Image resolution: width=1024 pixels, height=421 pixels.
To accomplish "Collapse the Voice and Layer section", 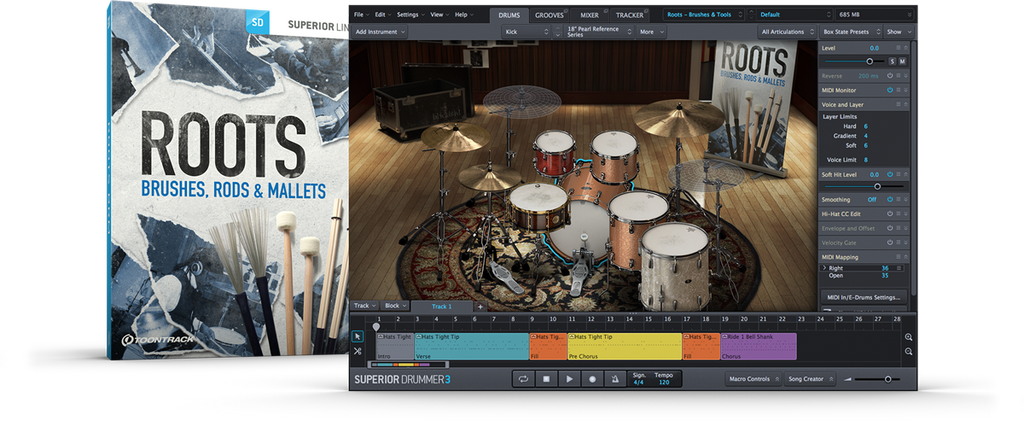I will point(906,104).
